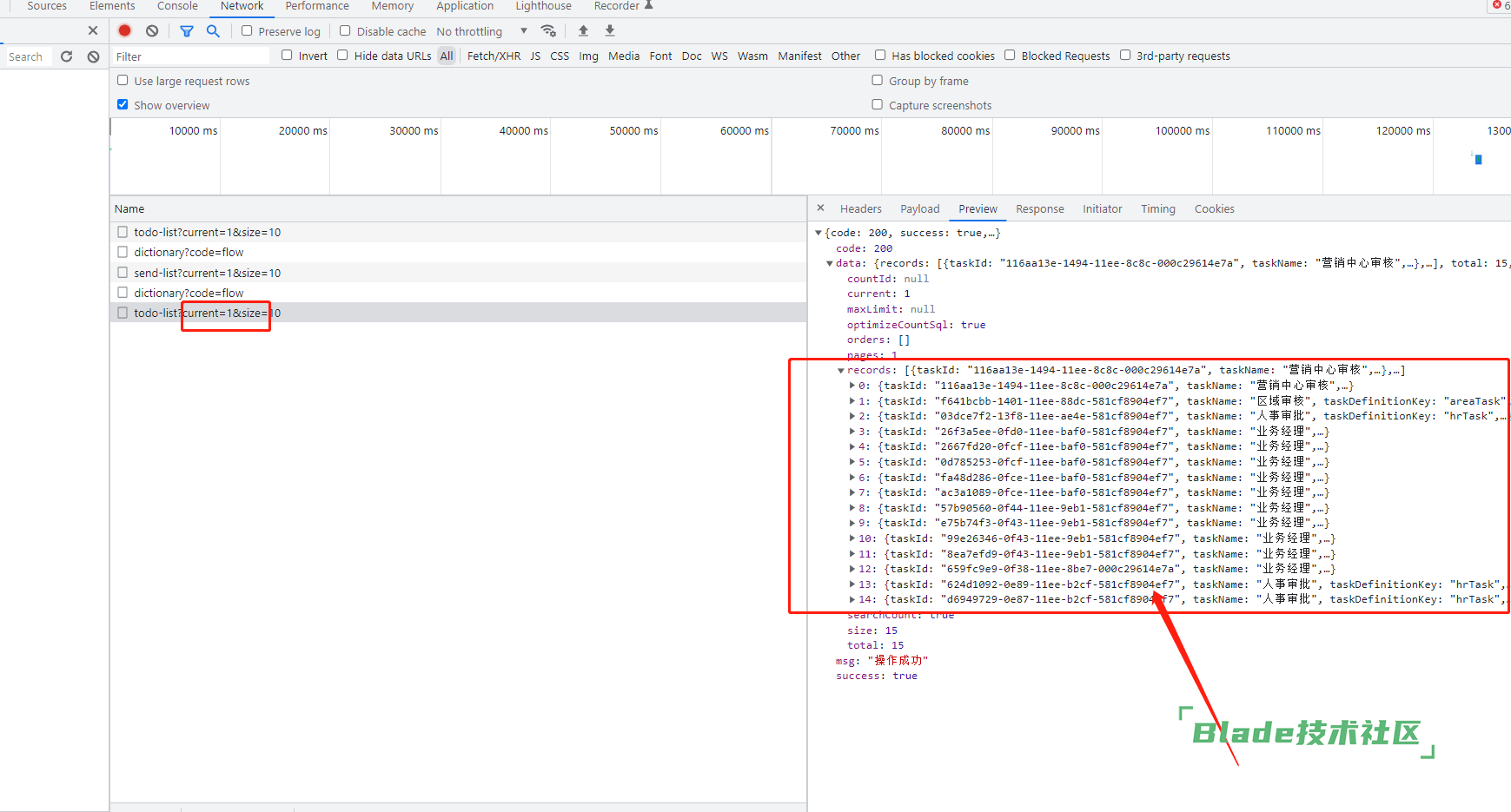Collapse the data object

click(x=830, y=263)
